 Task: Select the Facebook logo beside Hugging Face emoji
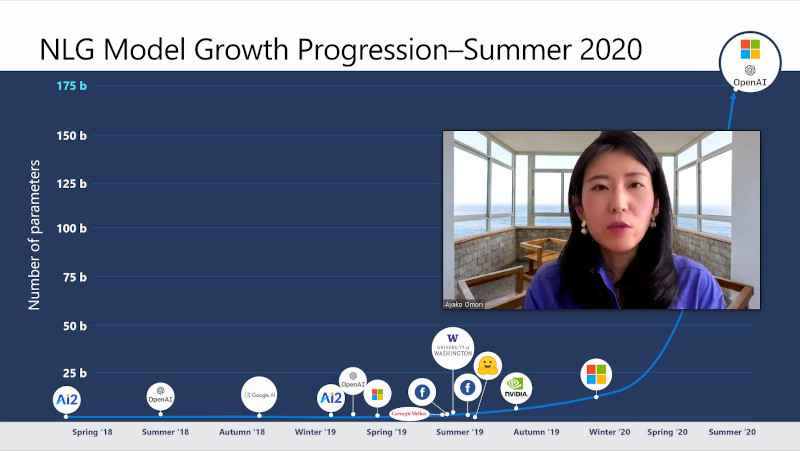(467, 388)
